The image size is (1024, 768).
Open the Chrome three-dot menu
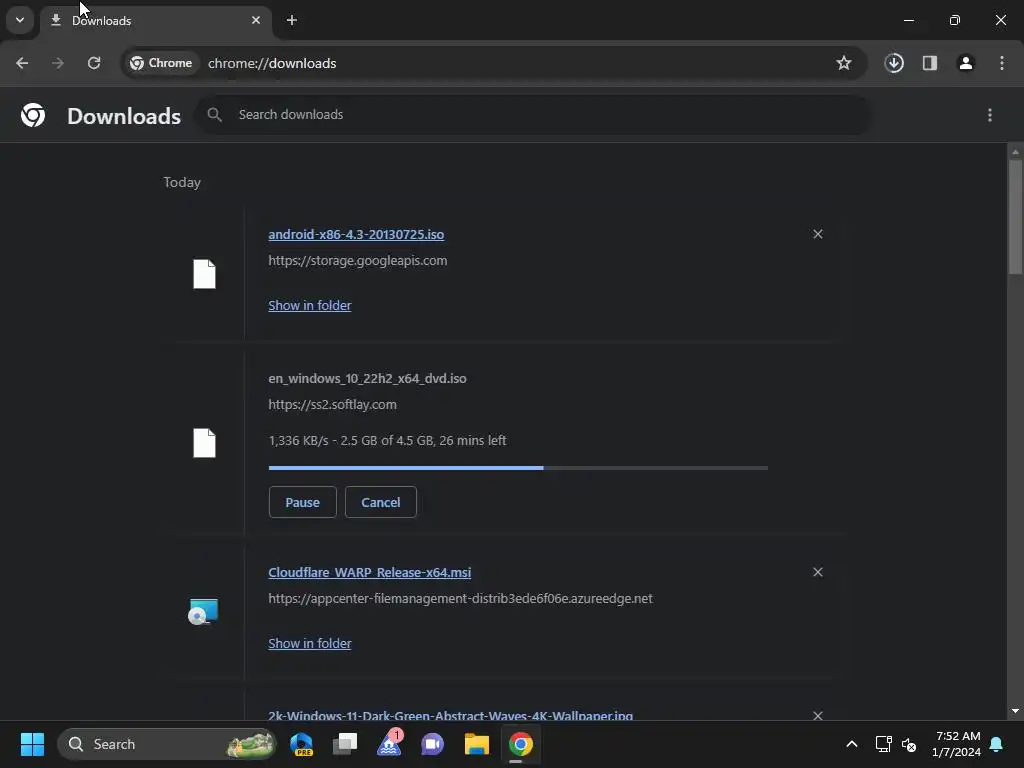1002,63
